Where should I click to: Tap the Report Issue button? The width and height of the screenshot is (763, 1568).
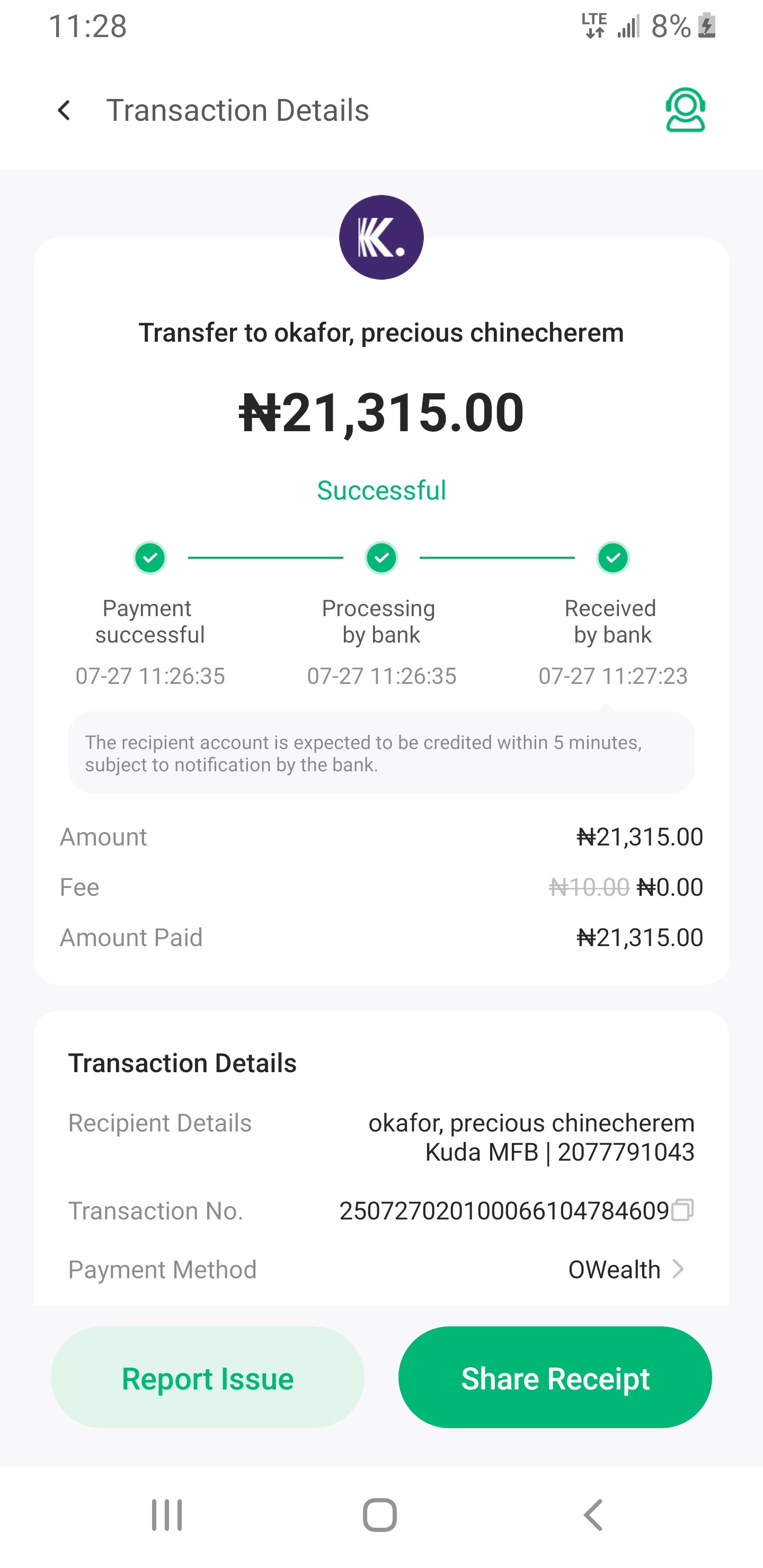208,1377
